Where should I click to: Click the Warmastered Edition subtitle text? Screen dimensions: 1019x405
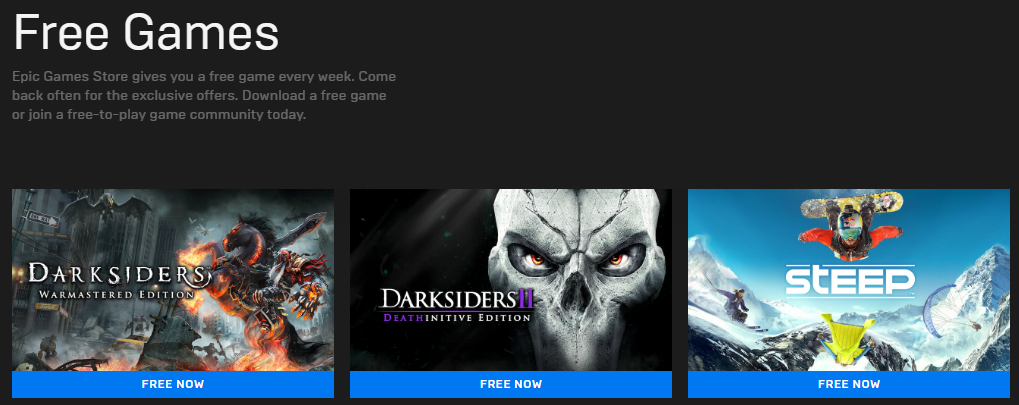point(117,294)
